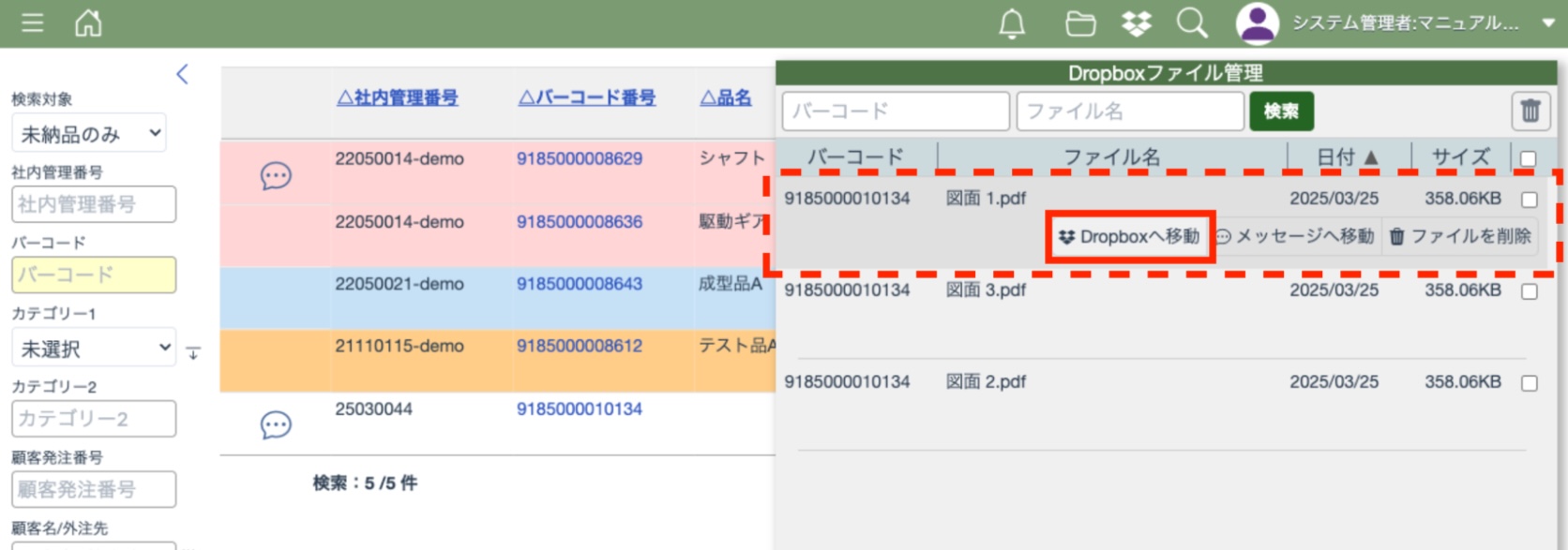
Task: Click the trash icon in Dropbox panel
Action: [1530, 111]
